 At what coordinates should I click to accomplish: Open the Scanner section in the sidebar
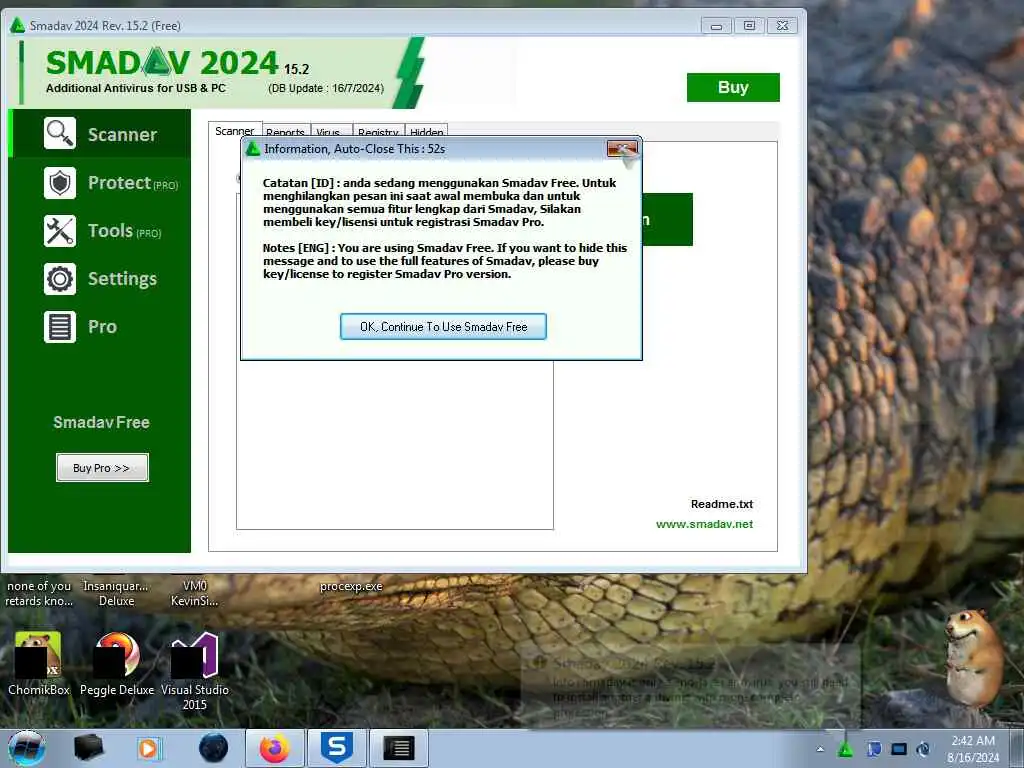pos(100,134)
